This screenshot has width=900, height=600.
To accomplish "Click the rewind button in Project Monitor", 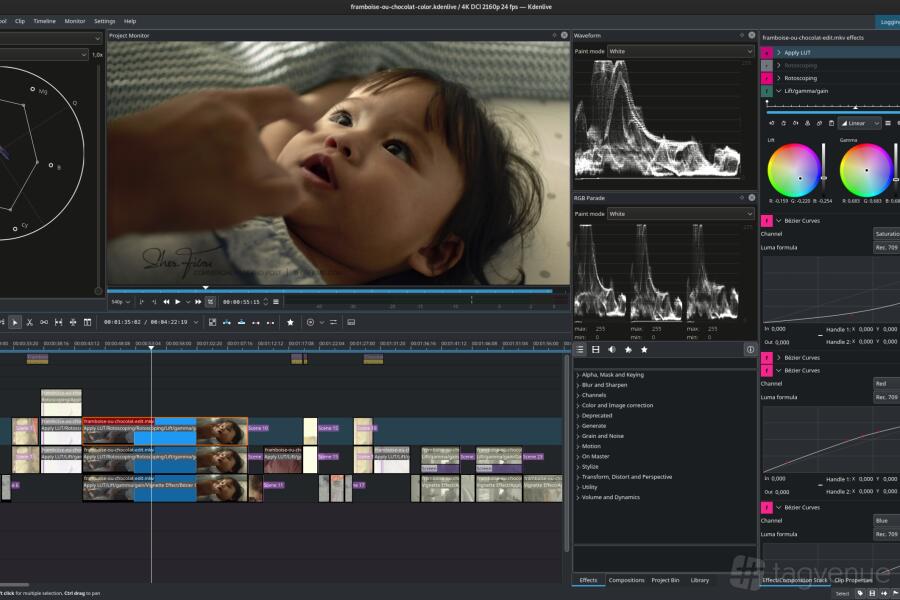I will pyautogui.click(x=166, y=301).
